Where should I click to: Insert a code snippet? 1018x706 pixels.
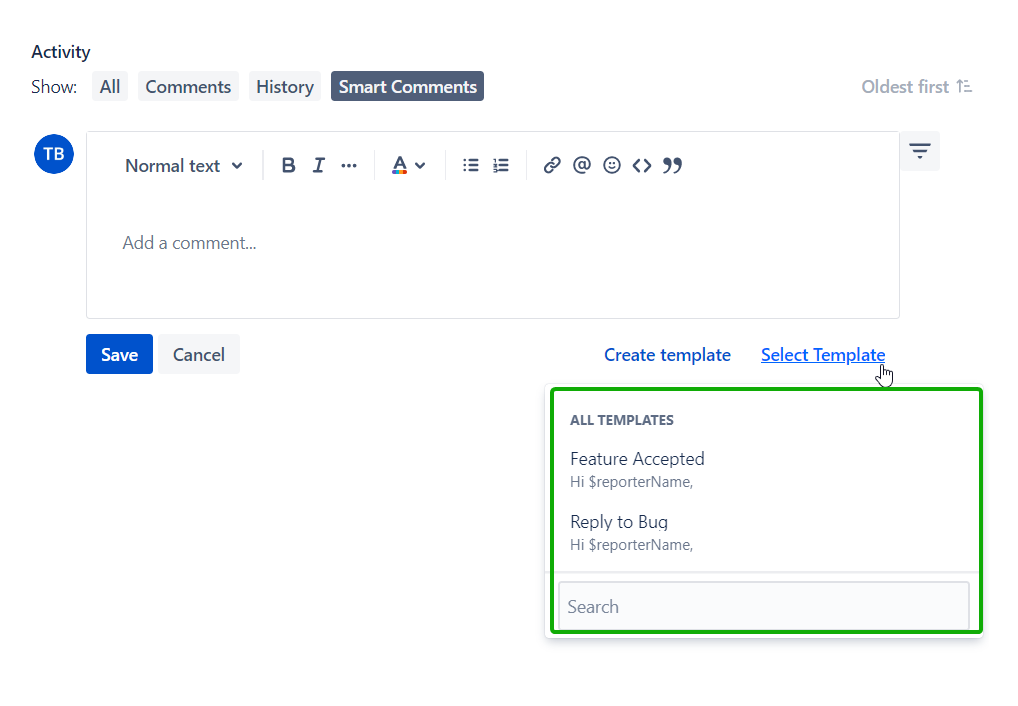[x=642, y=166]
